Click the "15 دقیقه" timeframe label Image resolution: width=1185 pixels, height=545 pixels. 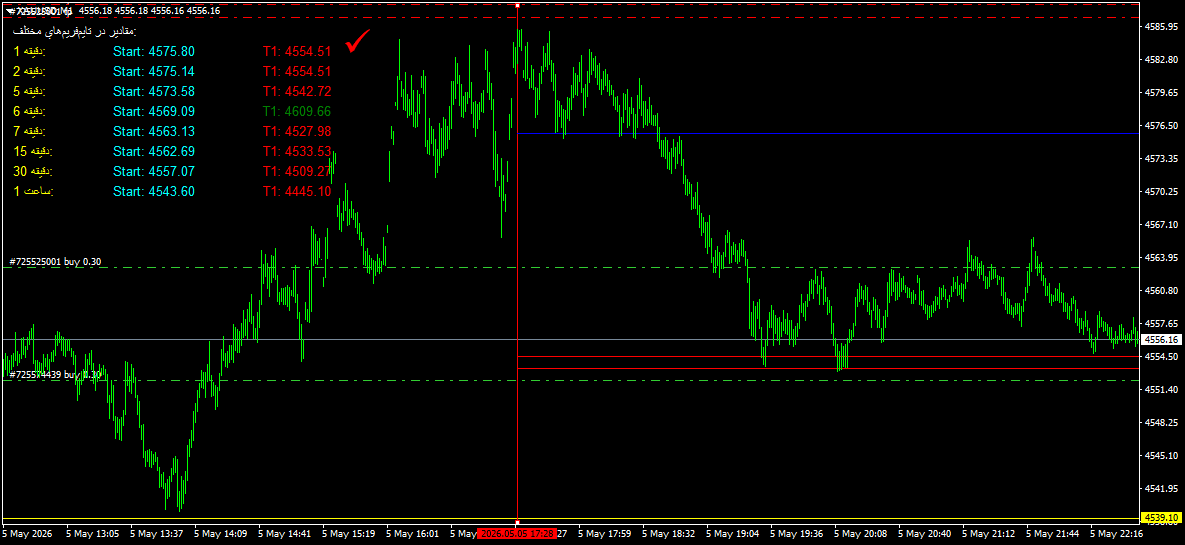32,151
